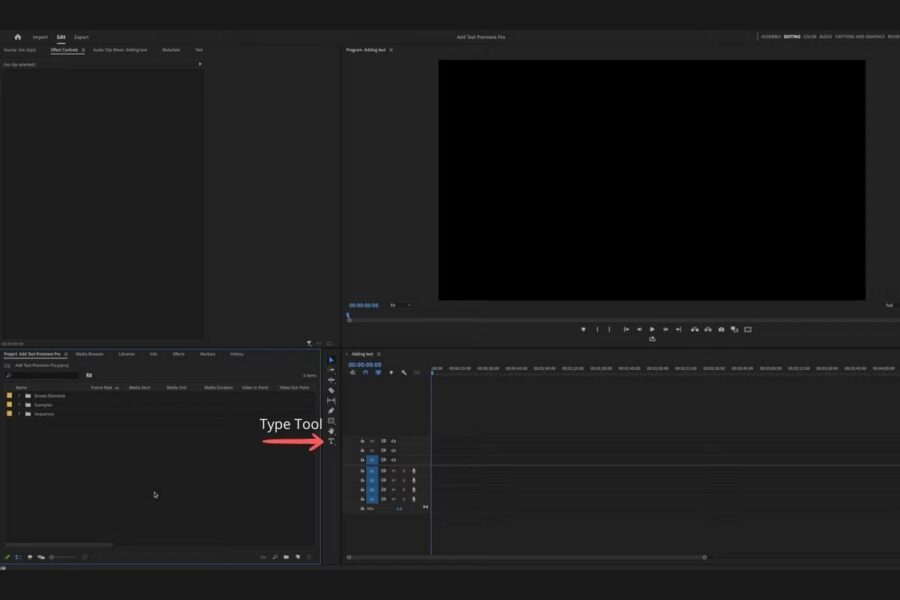Switch to the Effects tab
Screen dimensions: 900x600
178,353
